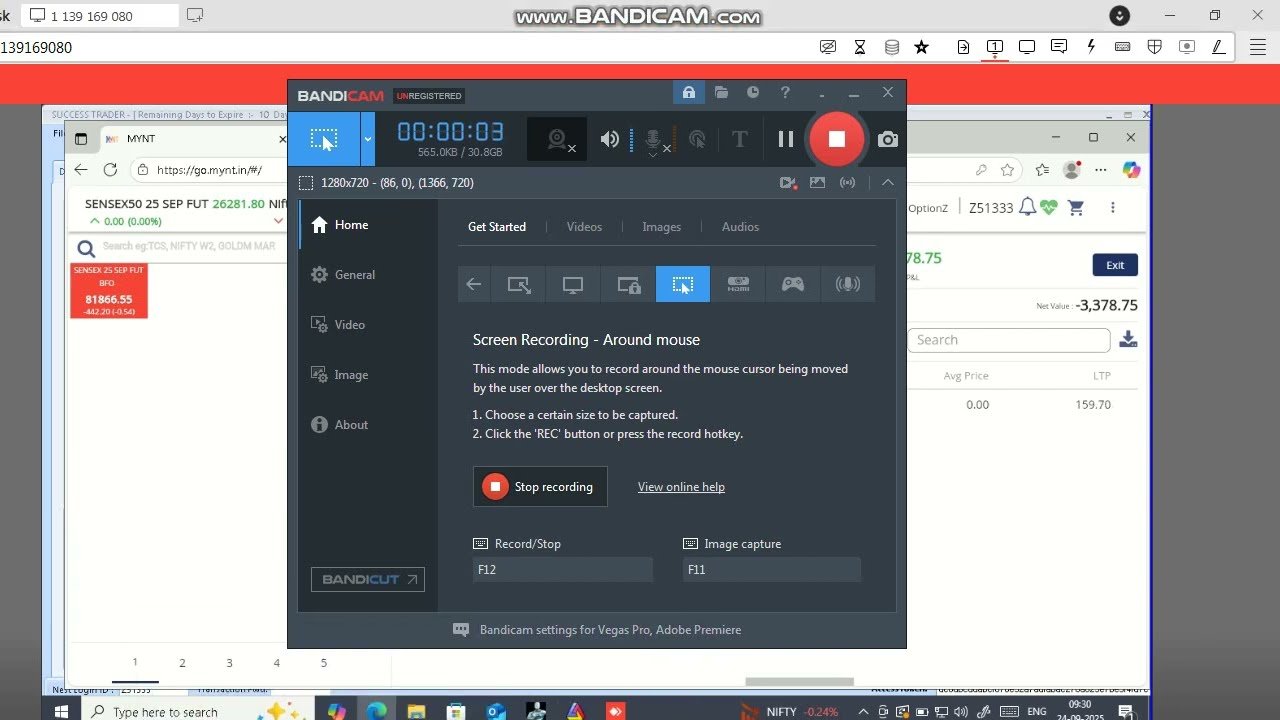Select the Audio only recording mode icon

[x=848, y=284]
